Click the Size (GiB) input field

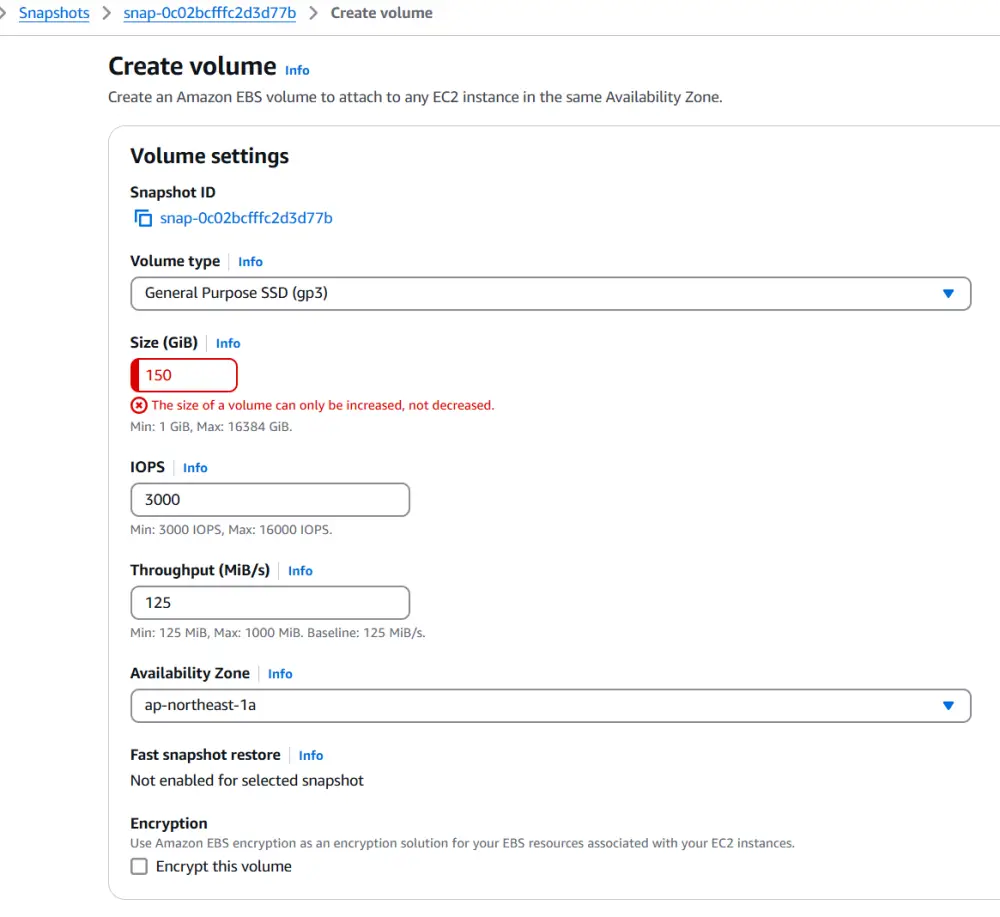185,375
